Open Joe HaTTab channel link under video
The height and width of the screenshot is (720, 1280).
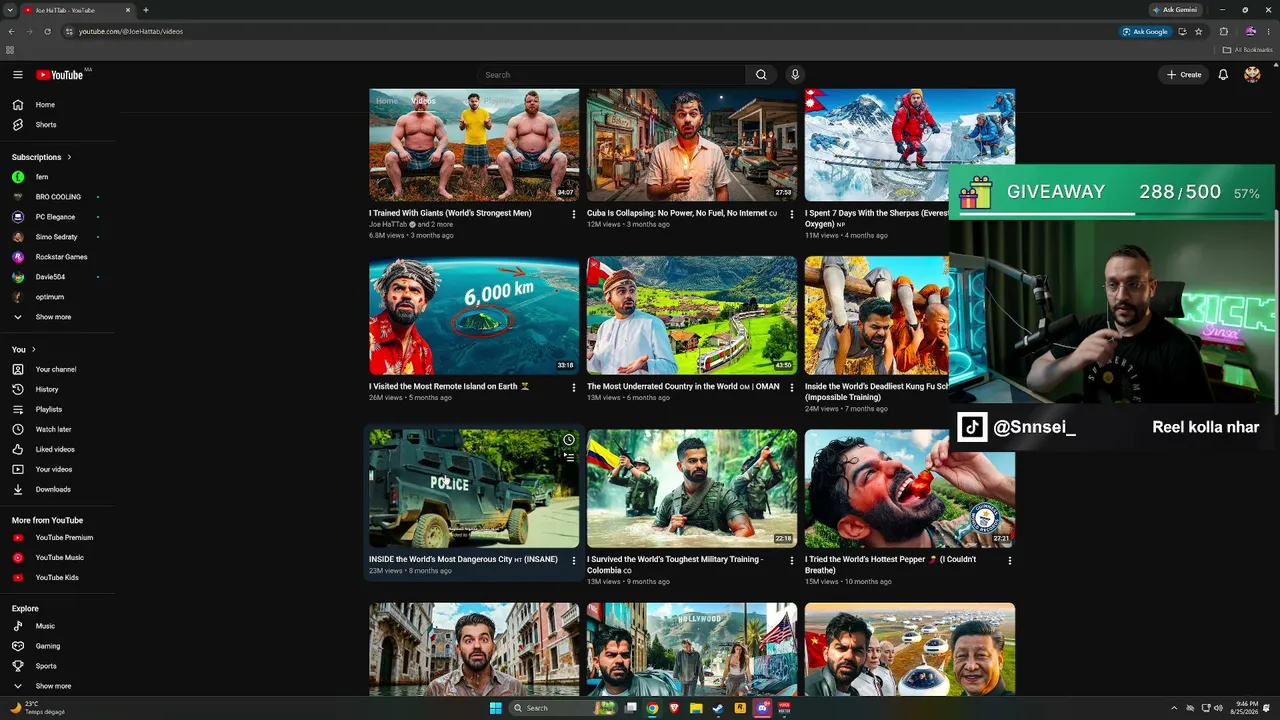click(x=388, y=224)
